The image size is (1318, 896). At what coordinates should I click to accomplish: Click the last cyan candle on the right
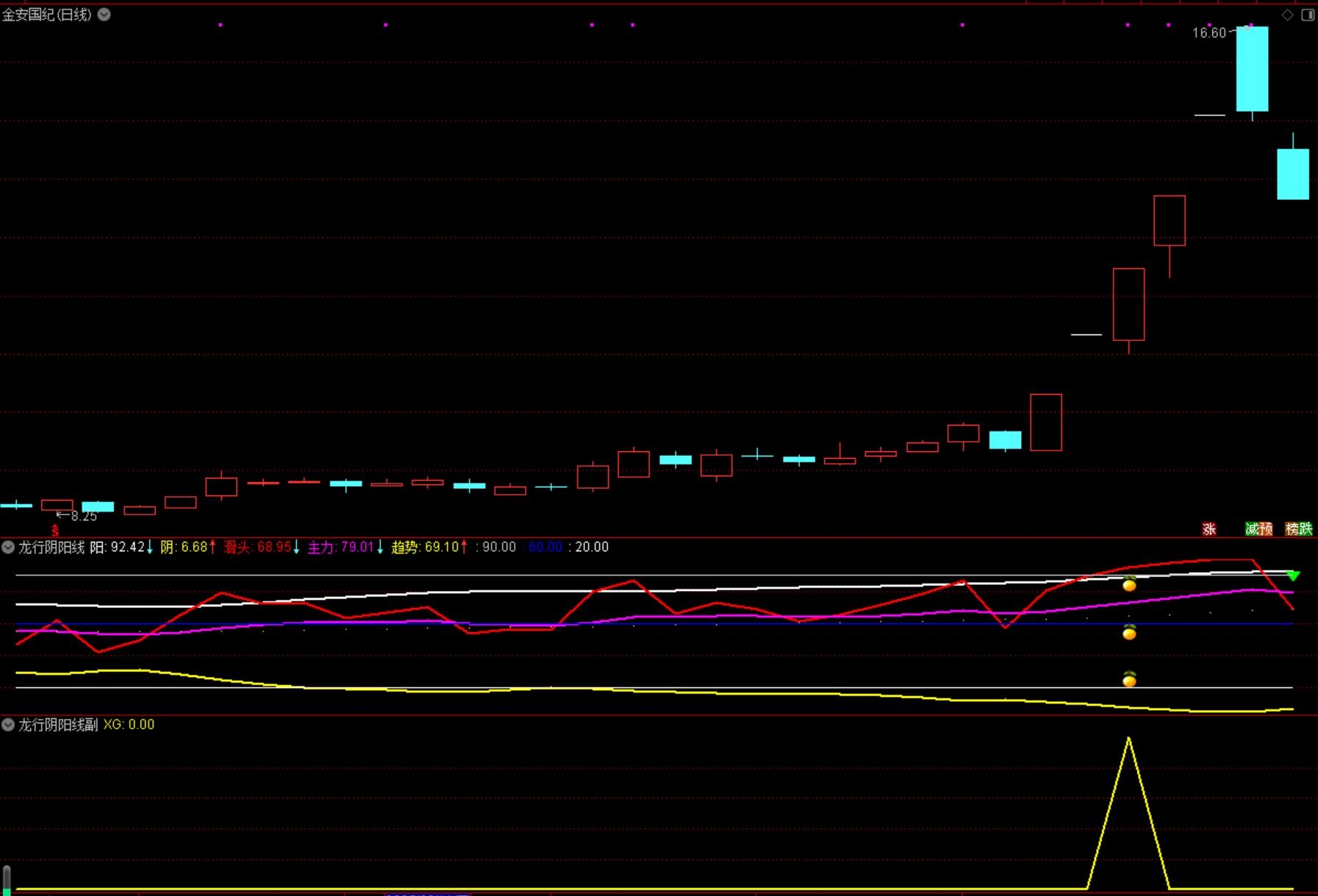coord(1293,174)
